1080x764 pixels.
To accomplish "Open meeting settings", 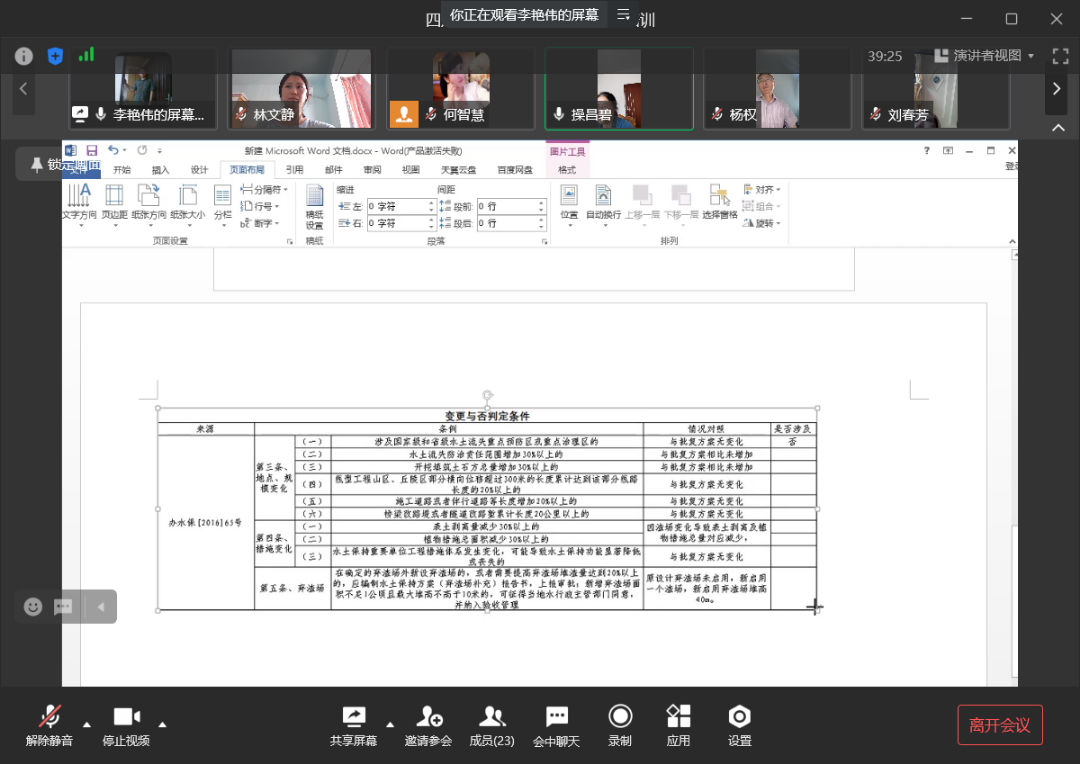I will (739, 725).
